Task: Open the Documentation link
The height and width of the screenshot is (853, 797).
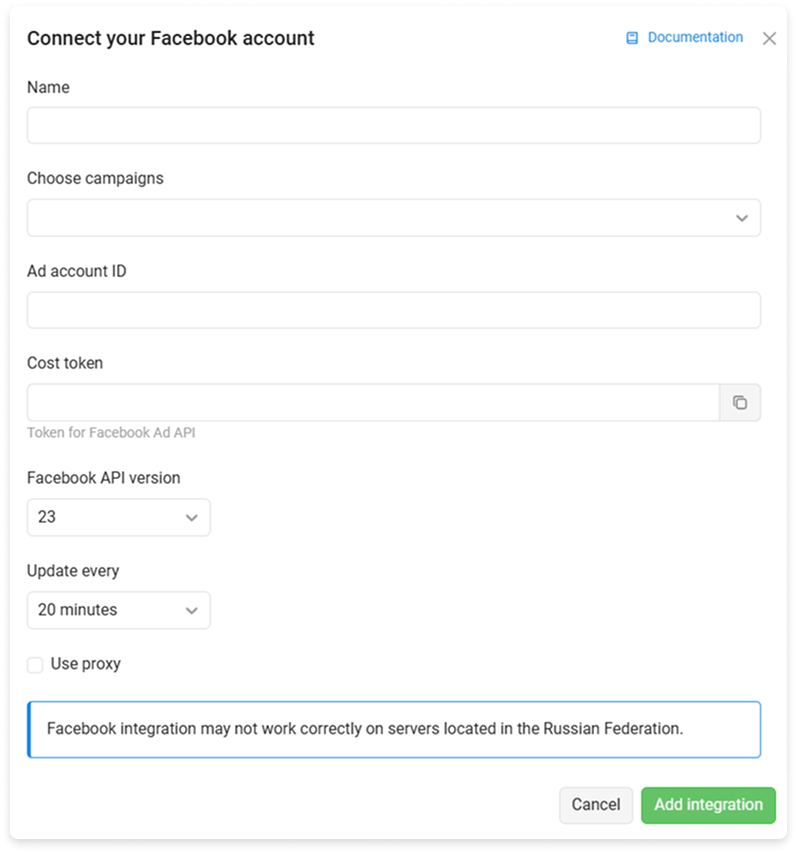Action: pos(695,37)
